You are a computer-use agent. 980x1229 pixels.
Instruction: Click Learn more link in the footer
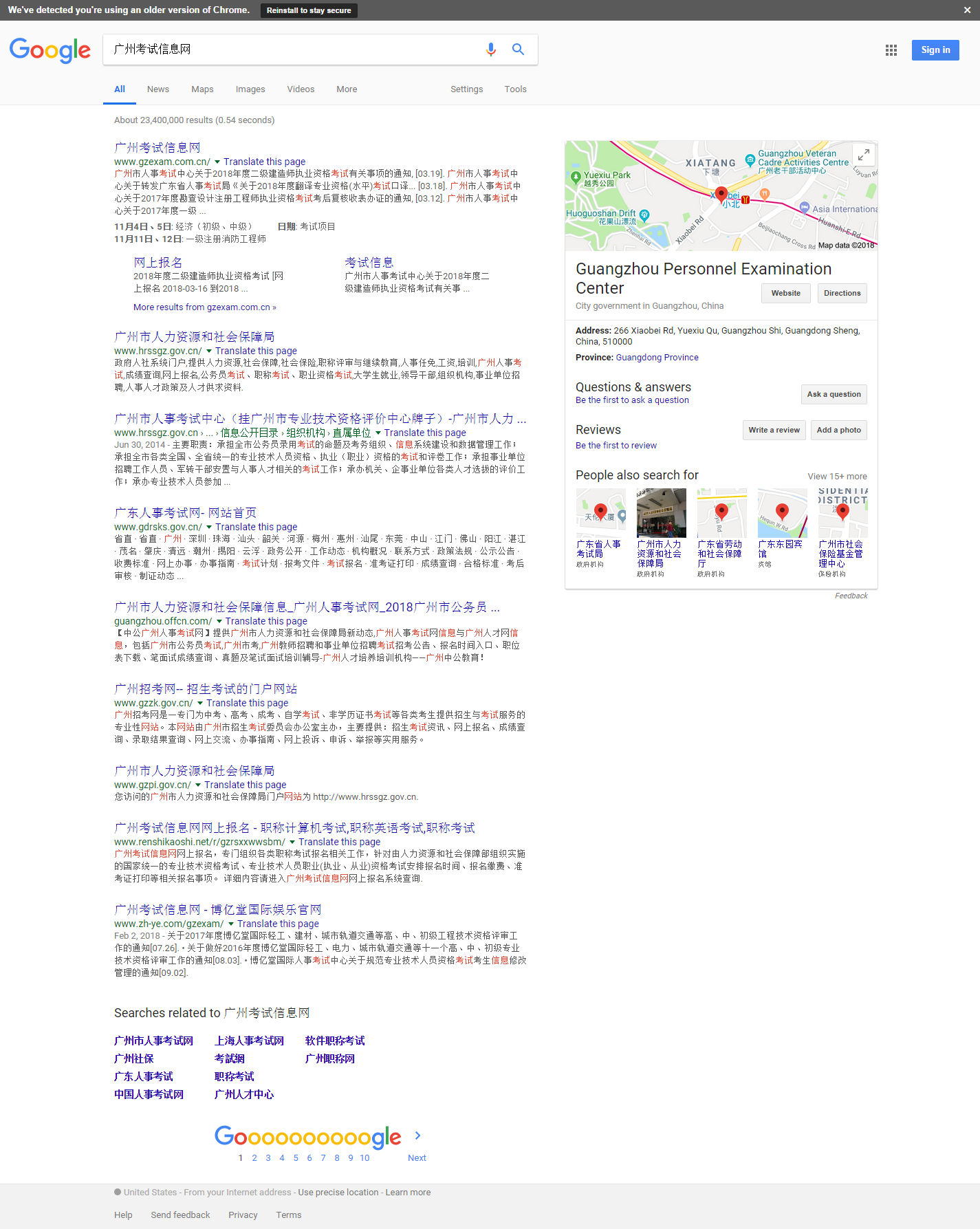pyautogui.click(x=408, y=1193)
